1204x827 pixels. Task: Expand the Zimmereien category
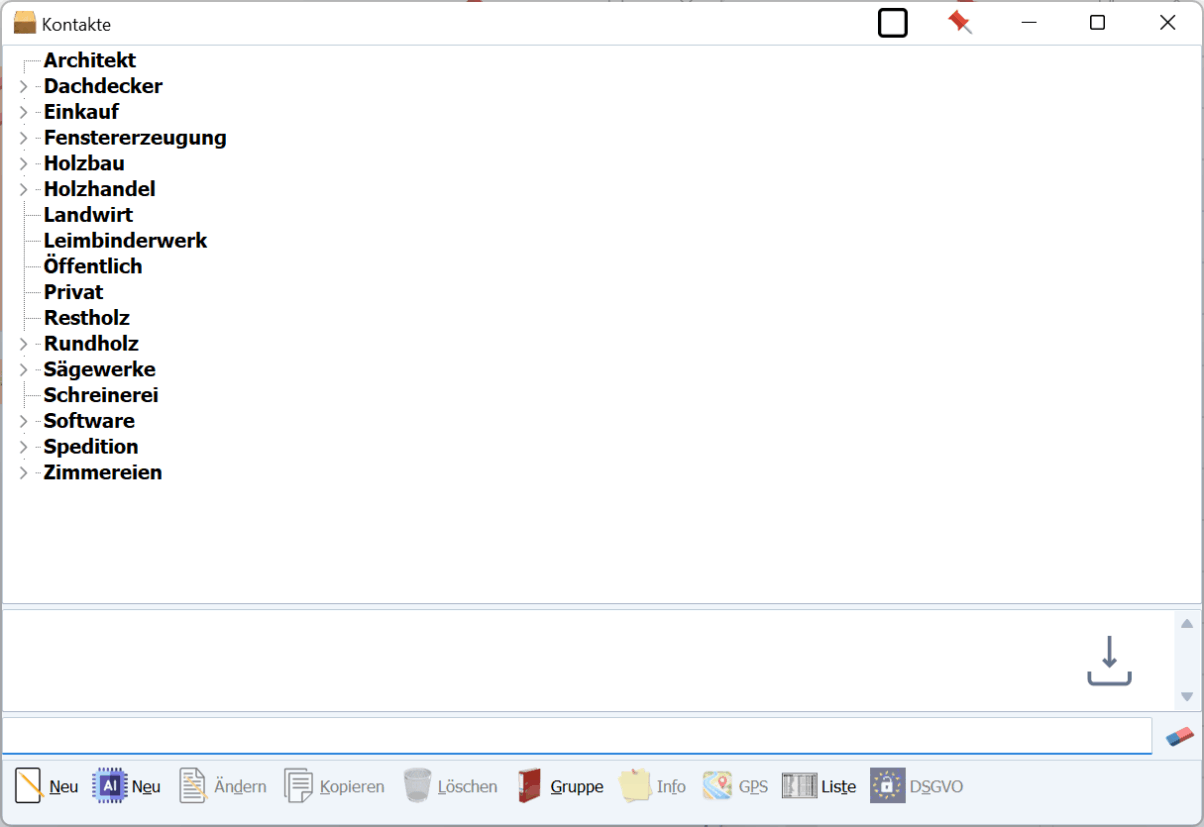pos(24,473)
